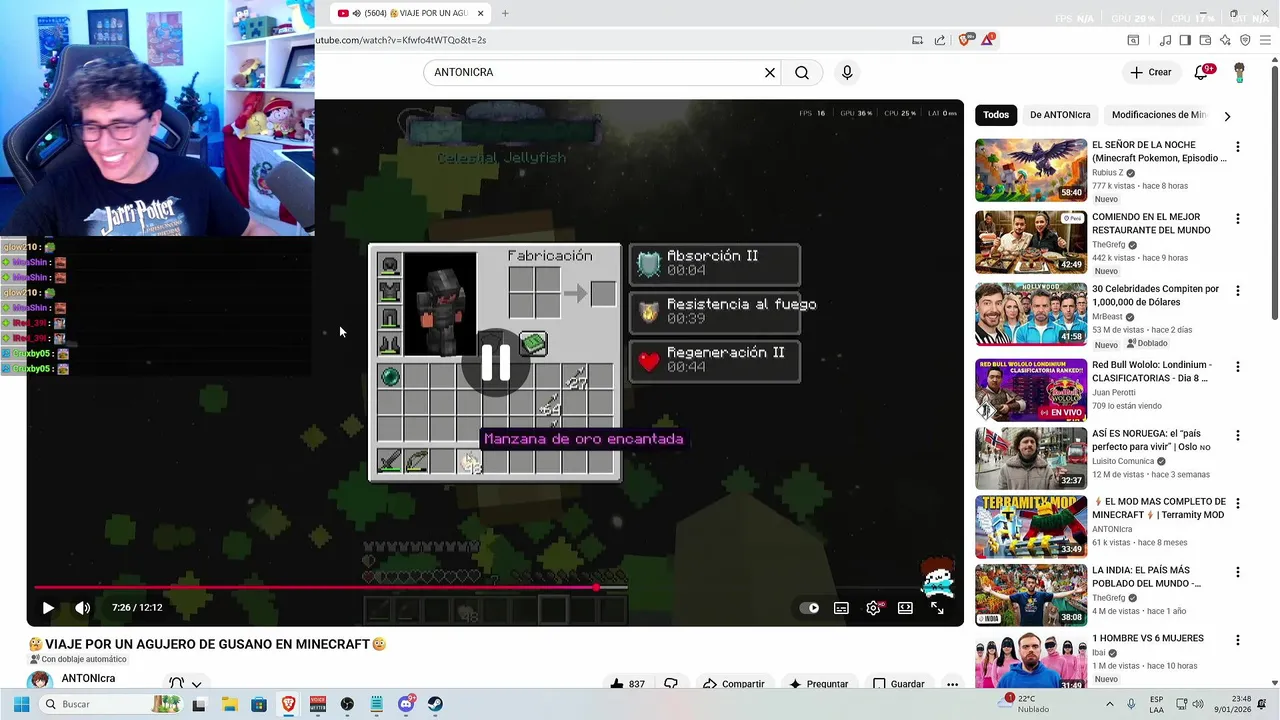The width and height of the screenshot is (1280, 720).
Task: Mute the video with the volume icon
Action: tap(83, 607)
